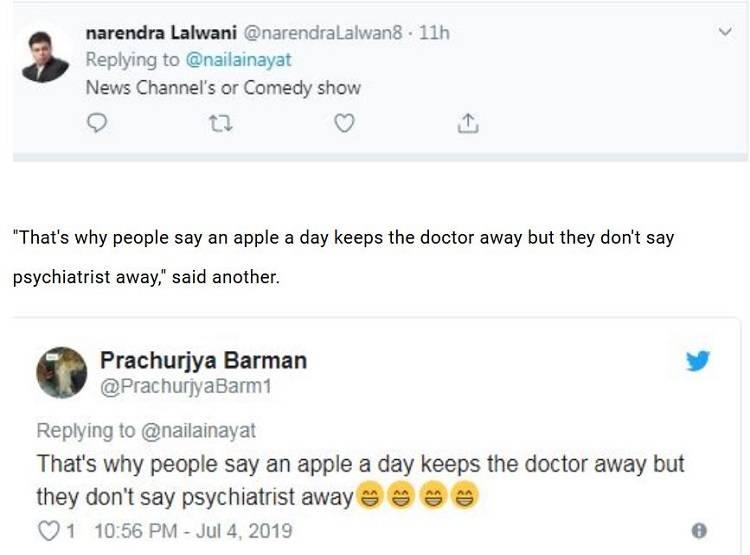Like the tweet with the heart outline icon

pos(344,124)
